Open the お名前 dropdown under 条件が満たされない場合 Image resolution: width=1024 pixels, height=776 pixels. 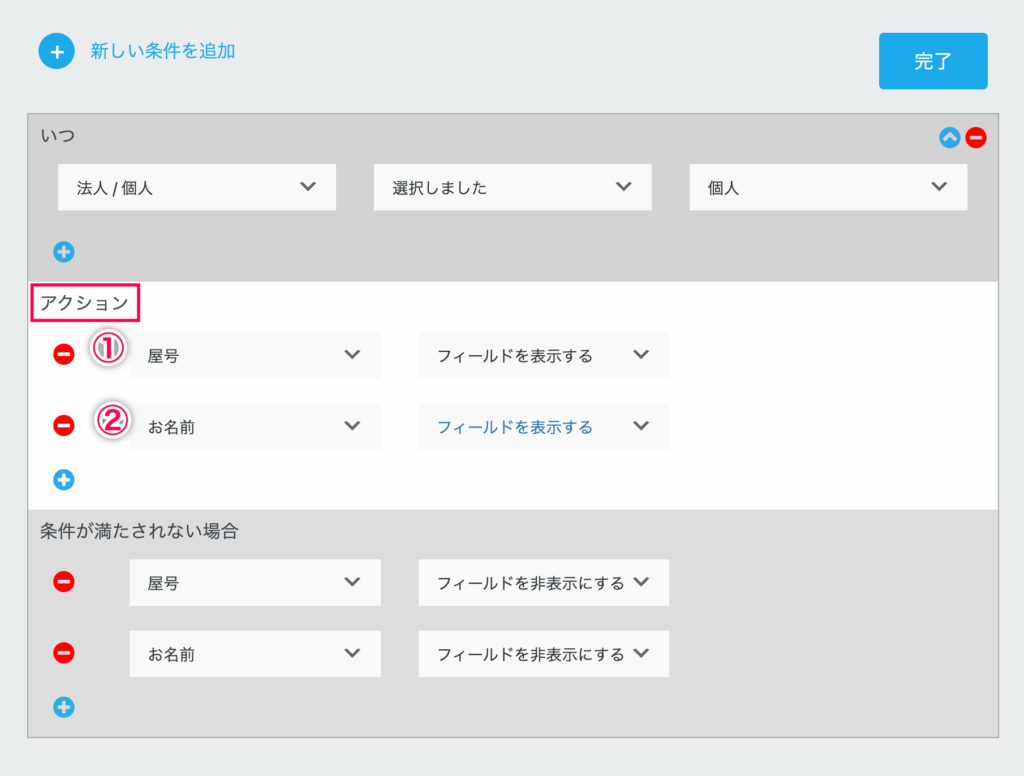coord(255,653)
